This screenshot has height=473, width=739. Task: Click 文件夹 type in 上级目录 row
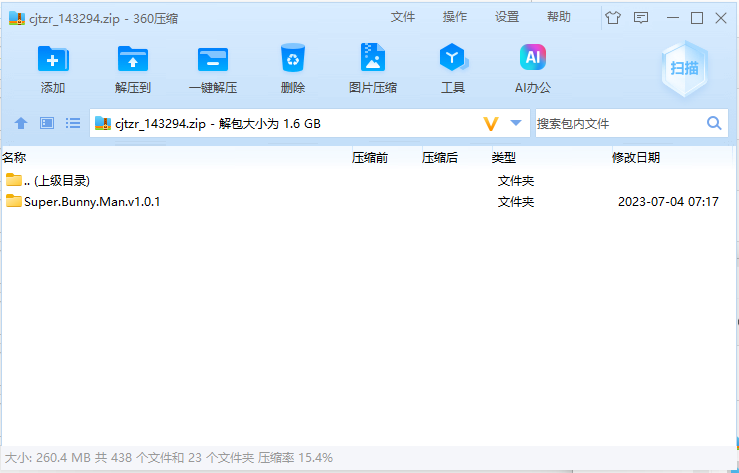point(516,180)
